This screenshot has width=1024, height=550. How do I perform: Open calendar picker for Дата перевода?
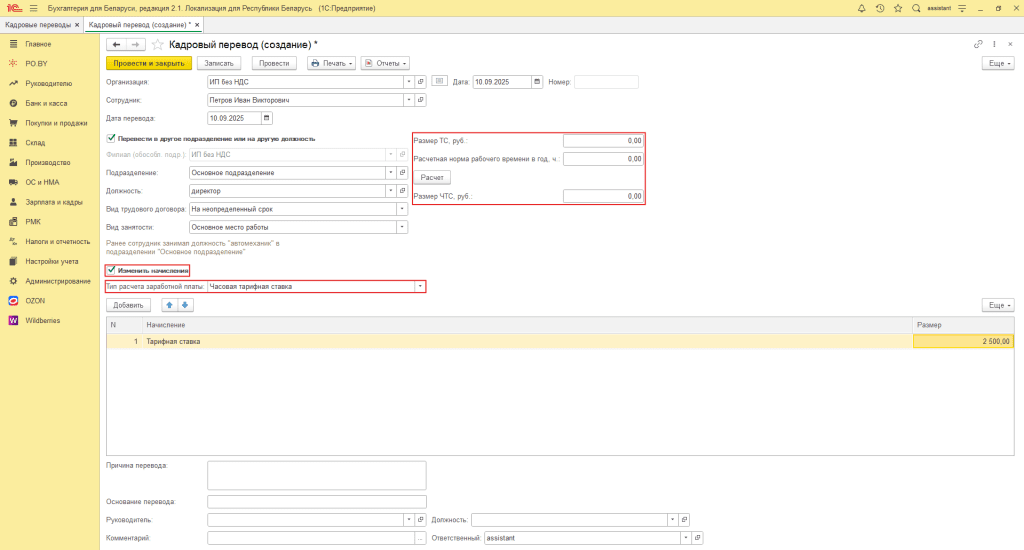(266, 118)
